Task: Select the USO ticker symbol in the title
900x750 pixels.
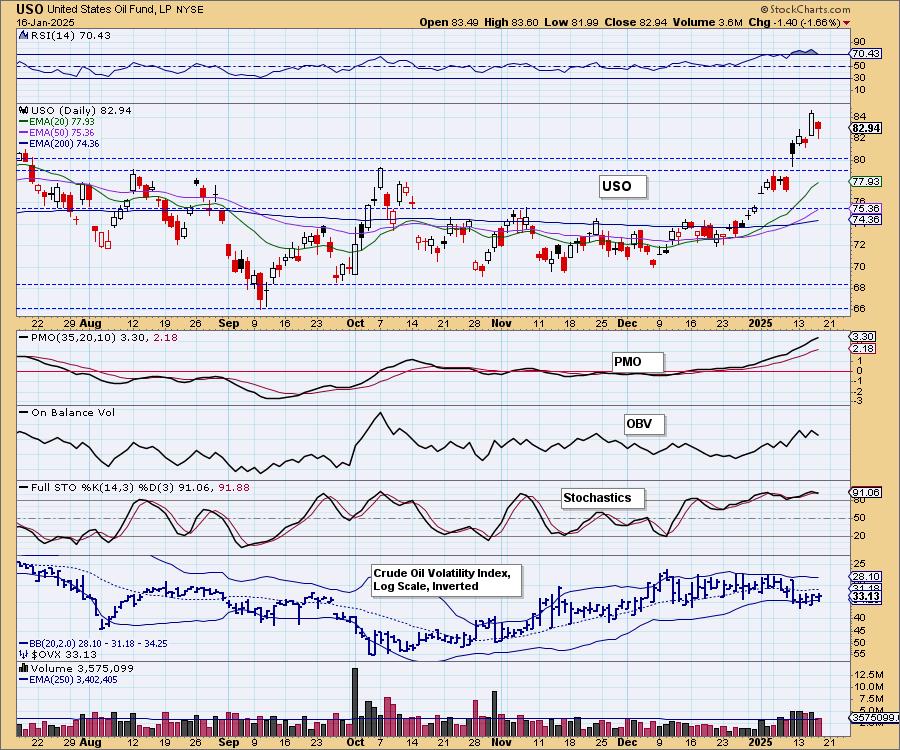Action: tap(30, 9)
